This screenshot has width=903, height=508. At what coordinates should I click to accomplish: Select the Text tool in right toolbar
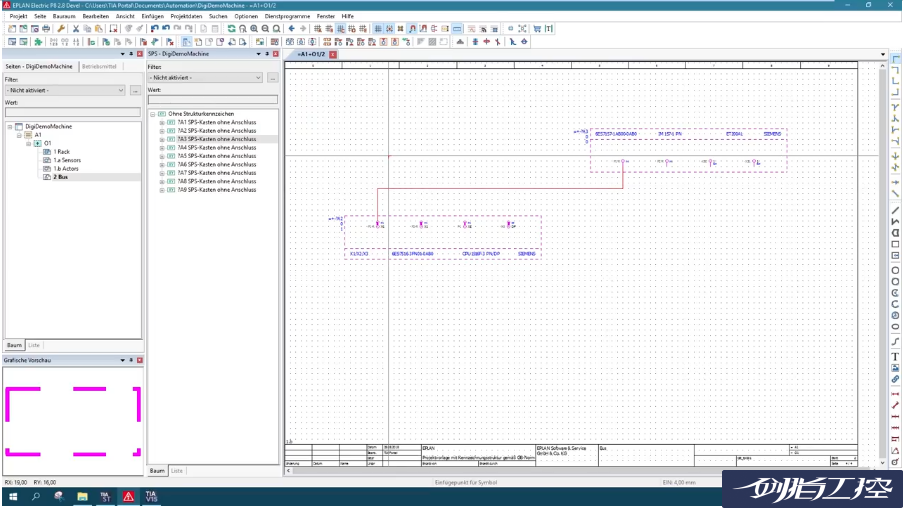tap(895, 356)
